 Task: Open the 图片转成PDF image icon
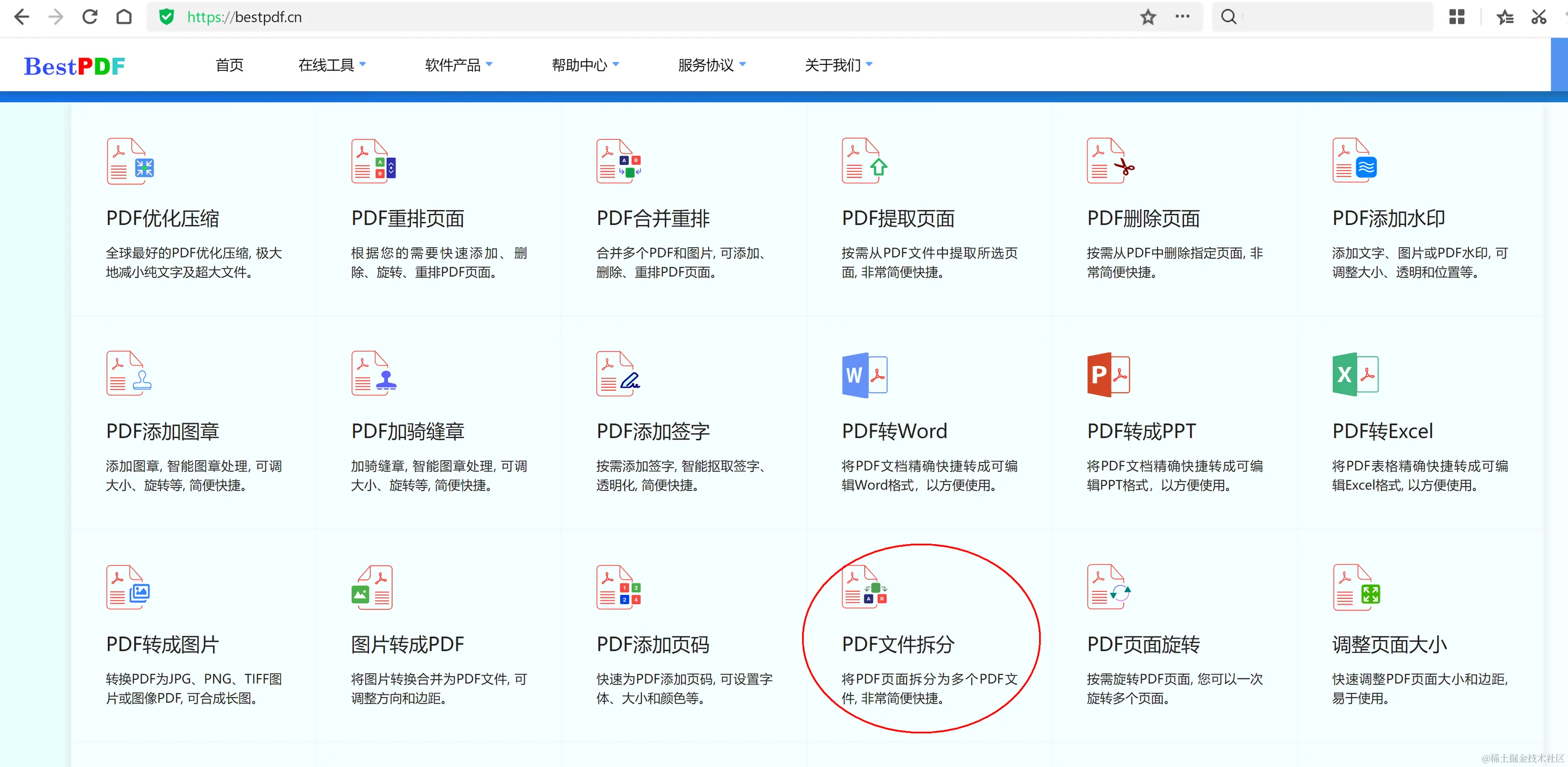[372, 588]
